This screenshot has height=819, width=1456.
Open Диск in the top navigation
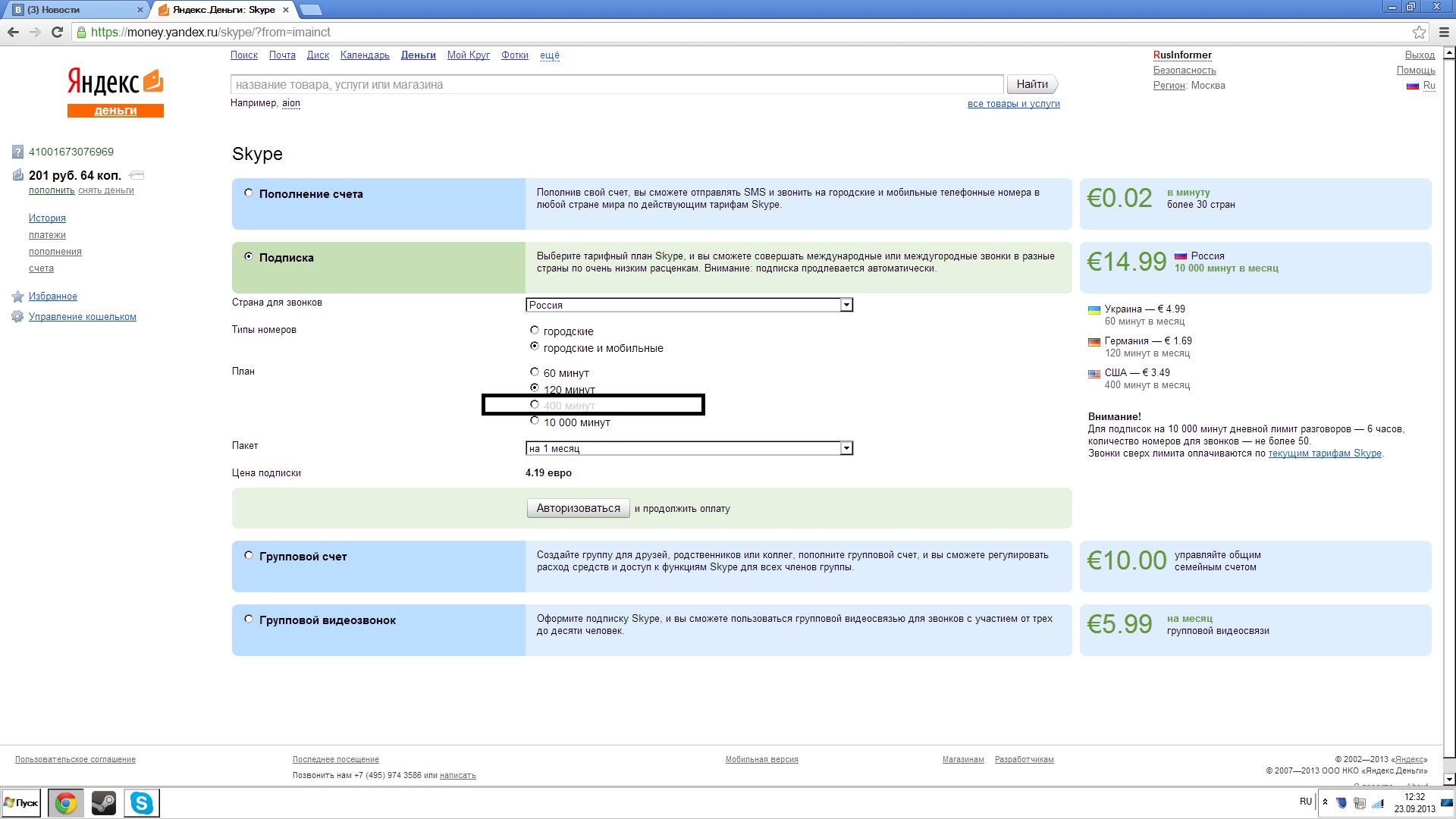tap(318, 55)
